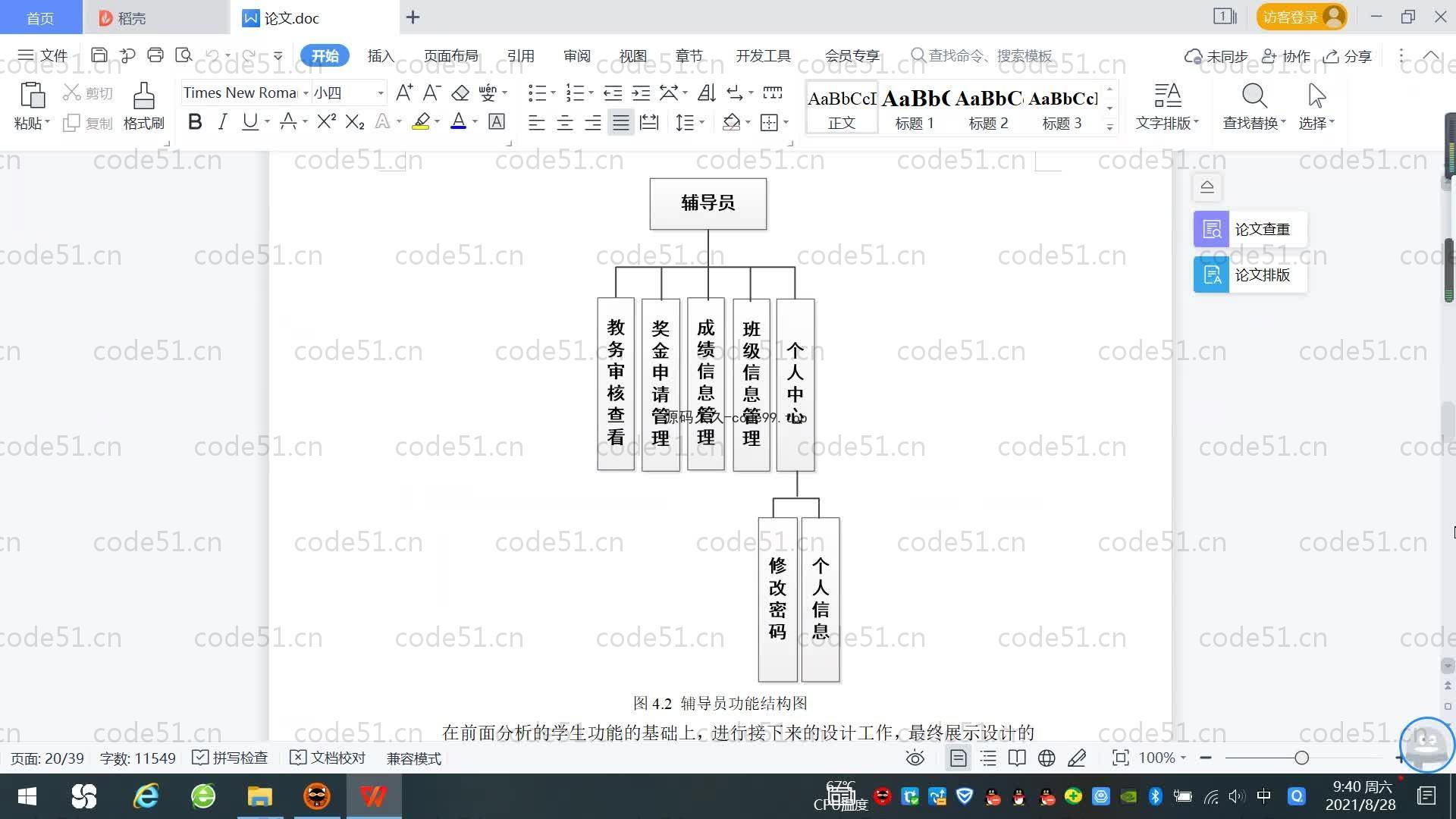1456x819 pixels.
Task: Open 论文查重 plagiarism check panel
Action: (x=1250, y=229)
